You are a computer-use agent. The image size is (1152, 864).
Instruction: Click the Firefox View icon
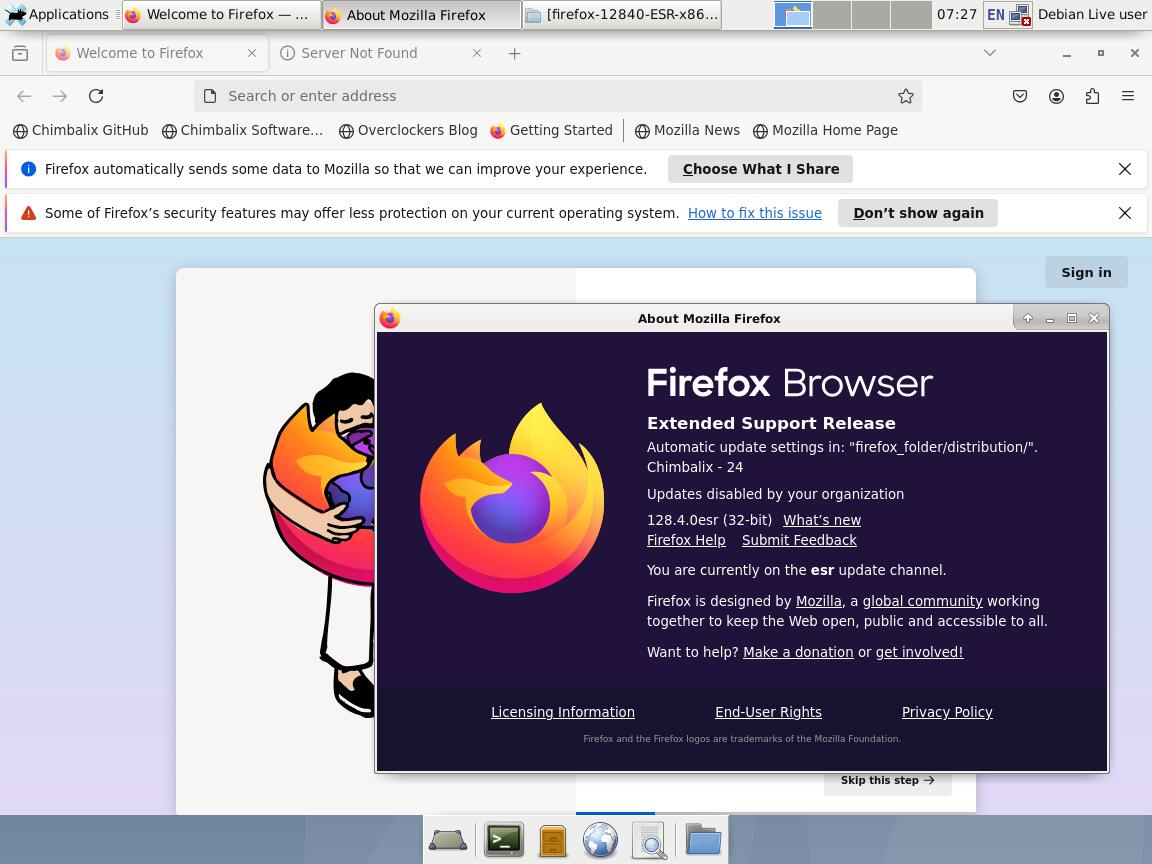pos(21,53)
